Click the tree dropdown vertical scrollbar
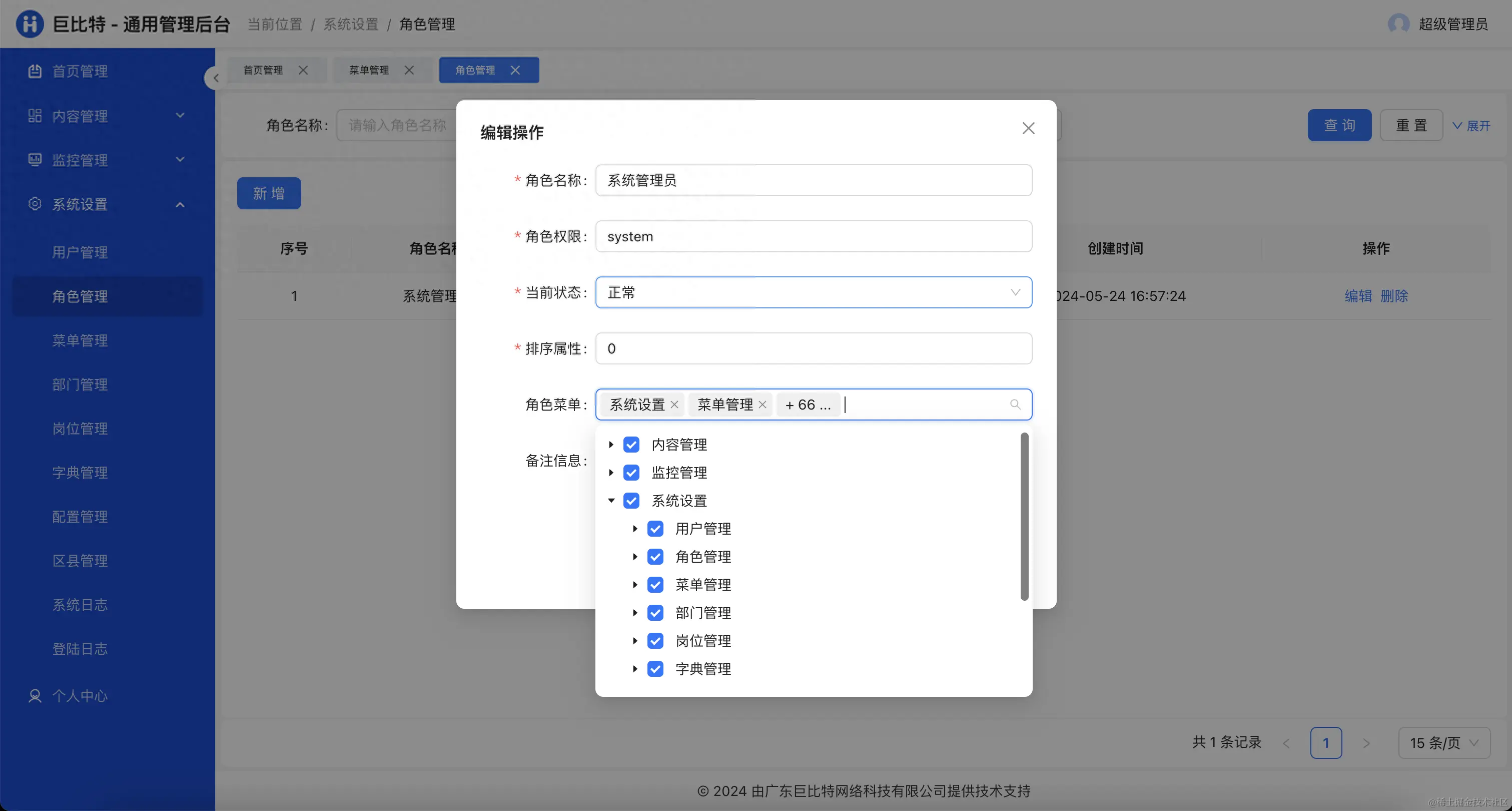 pos(1024,517)
